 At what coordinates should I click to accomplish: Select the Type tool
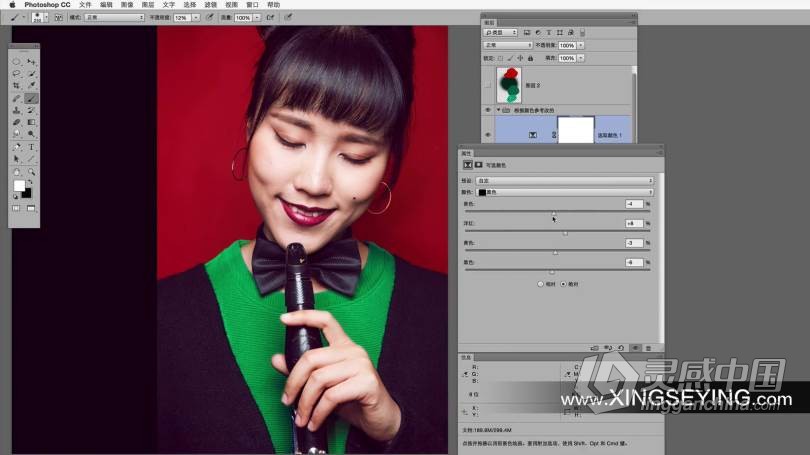[32, 147]
